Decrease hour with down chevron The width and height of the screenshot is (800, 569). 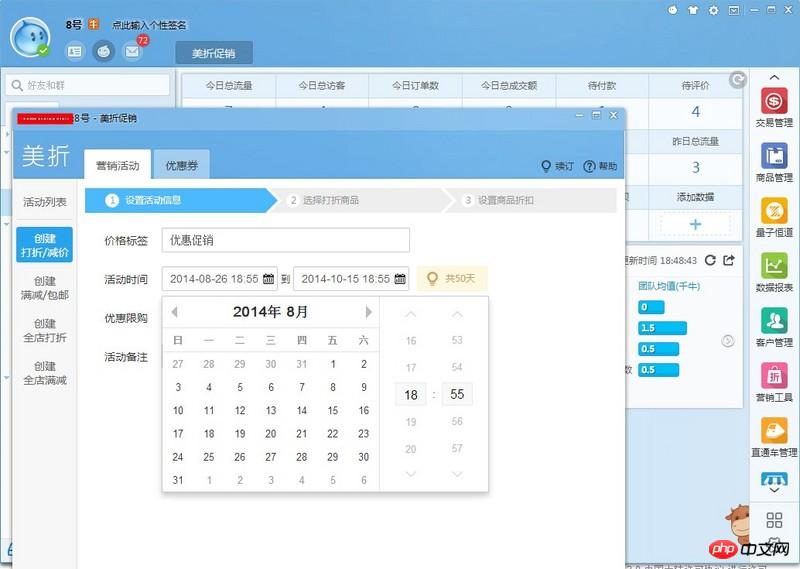pos(411,474)
